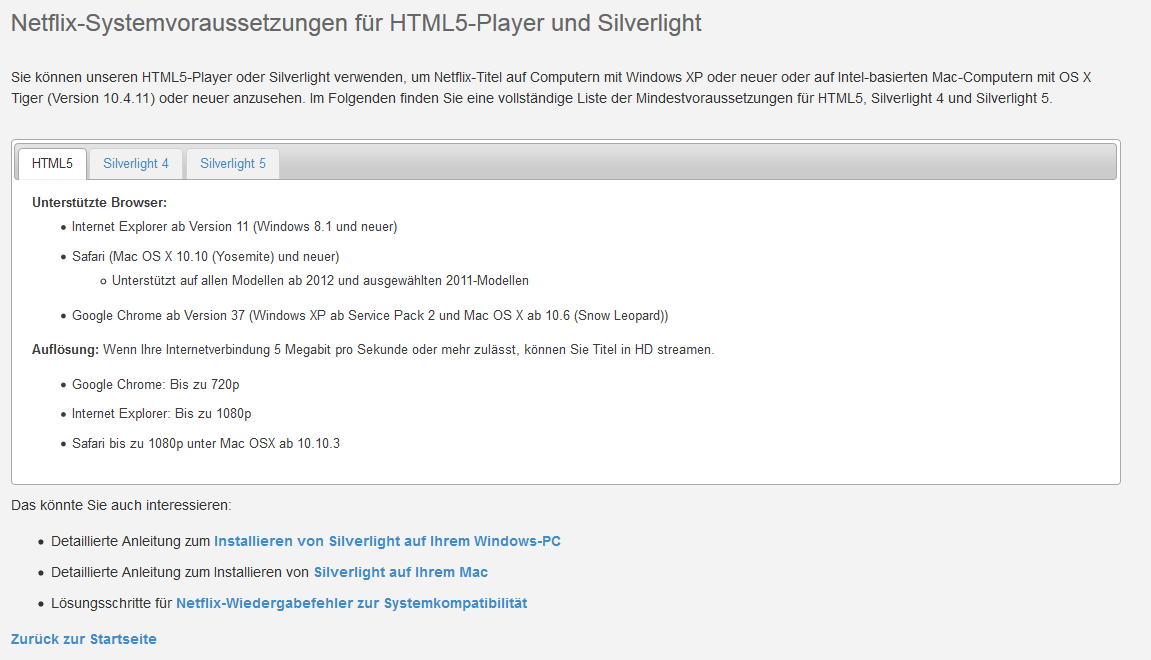The image size is (1151, 660).
Task: Go back via Zurück zur Startseite
Action: (84, 639)
